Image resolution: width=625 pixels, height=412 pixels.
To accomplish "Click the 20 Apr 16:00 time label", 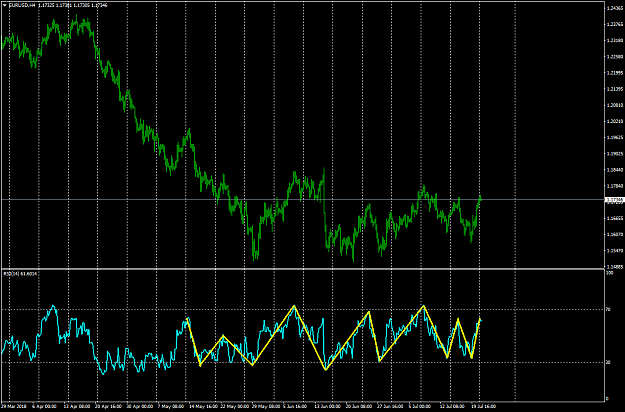I will pos(108,406).
